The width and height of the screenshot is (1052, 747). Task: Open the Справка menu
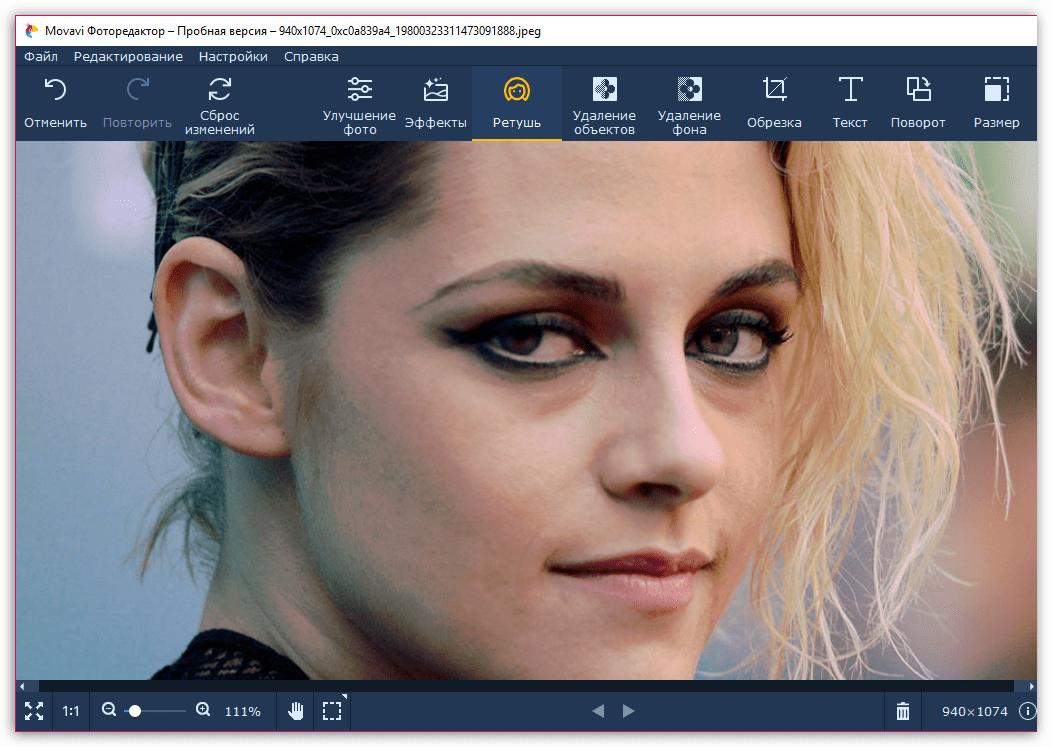click(x=311, y=57)
